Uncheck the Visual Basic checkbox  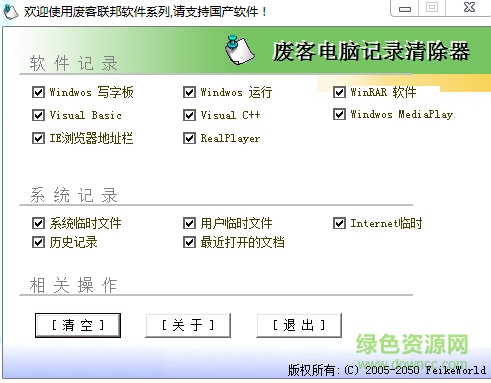pos(38,115)
